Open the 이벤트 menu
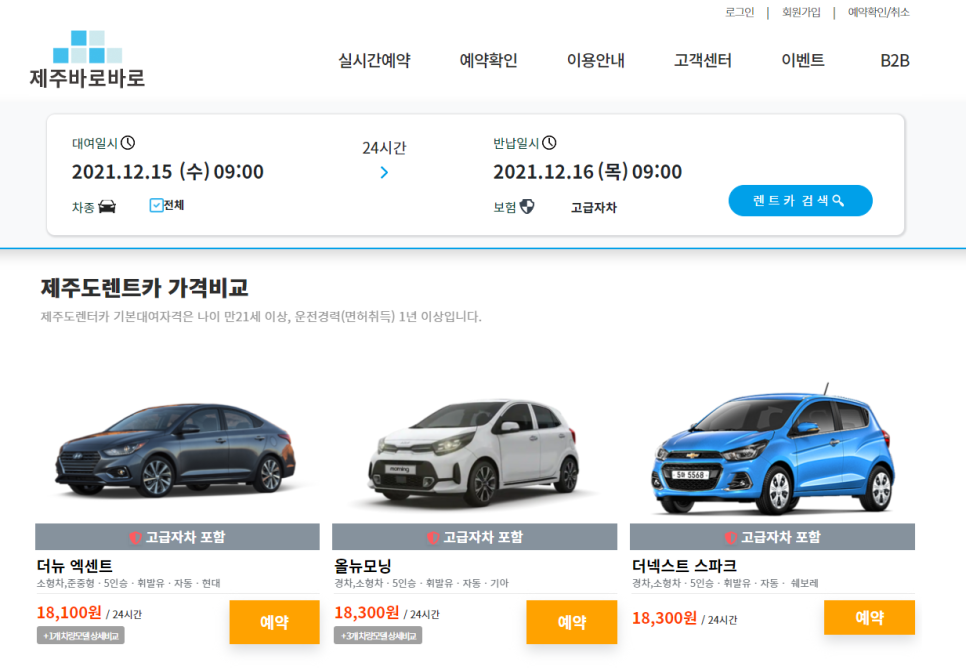This screenshot has width=966, height=670. click(x=803, y=60)
